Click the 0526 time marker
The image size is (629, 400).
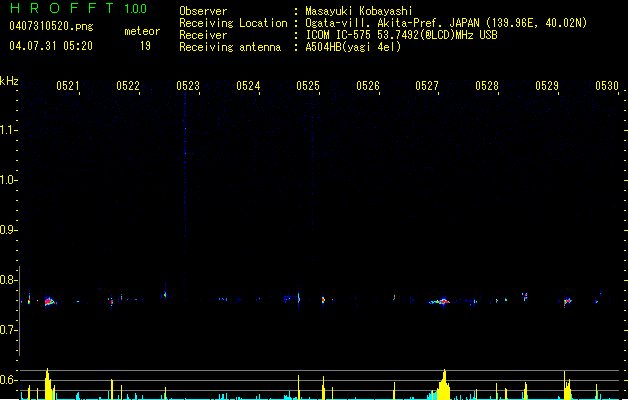tap(368, 85)
